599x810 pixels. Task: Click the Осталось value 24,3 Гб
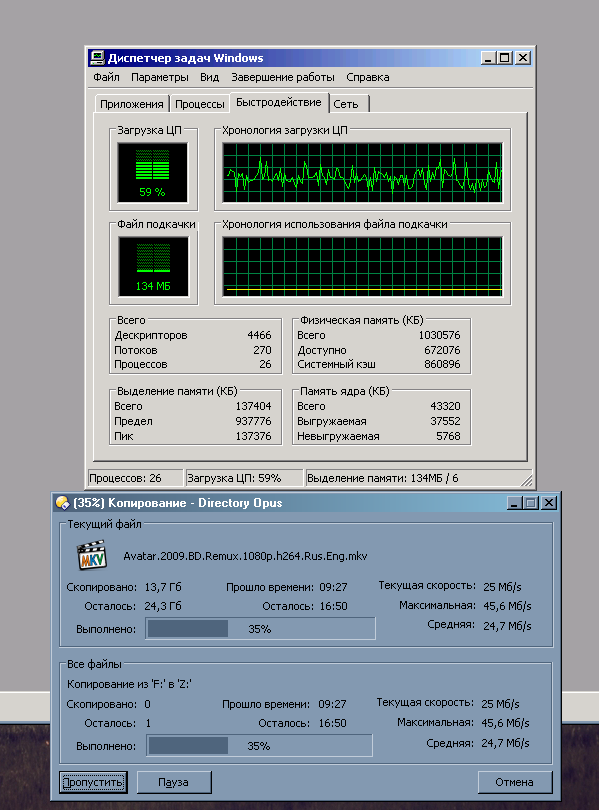coord(163,606)
